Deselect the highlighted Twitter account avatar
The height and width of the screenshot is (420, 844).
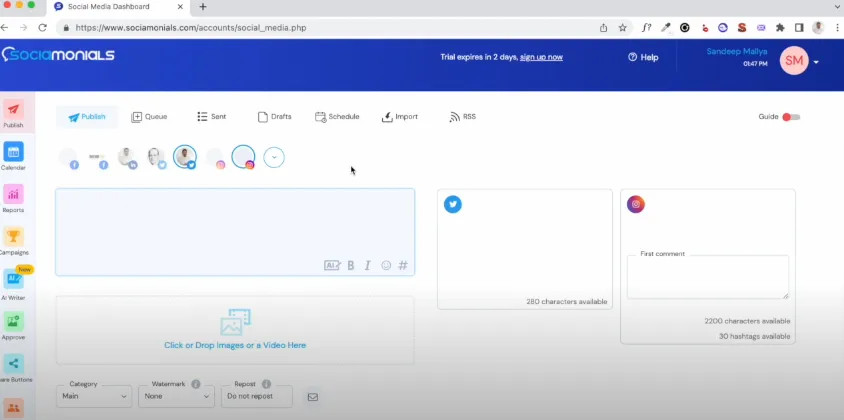185,157
